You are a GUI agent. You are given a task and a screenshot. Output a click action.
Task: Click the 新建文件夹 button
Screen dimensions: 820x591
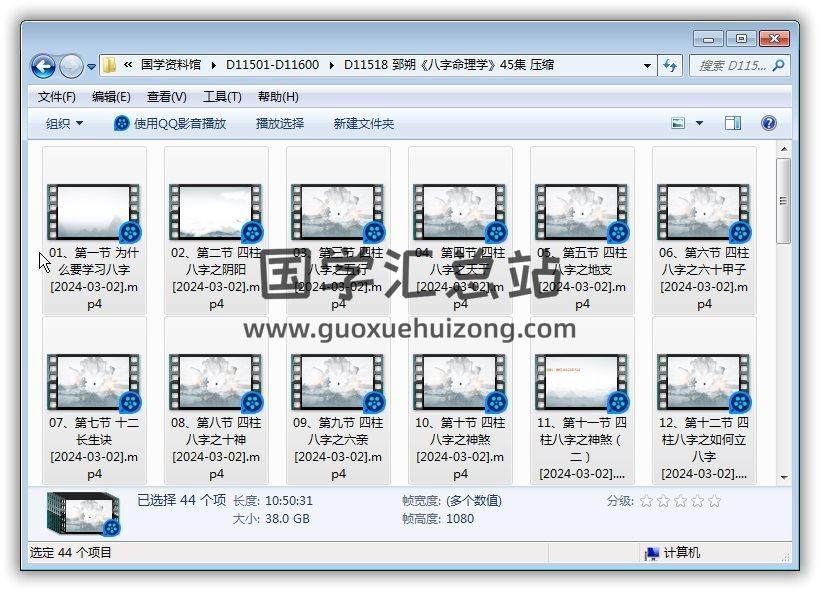pos(363,123)
